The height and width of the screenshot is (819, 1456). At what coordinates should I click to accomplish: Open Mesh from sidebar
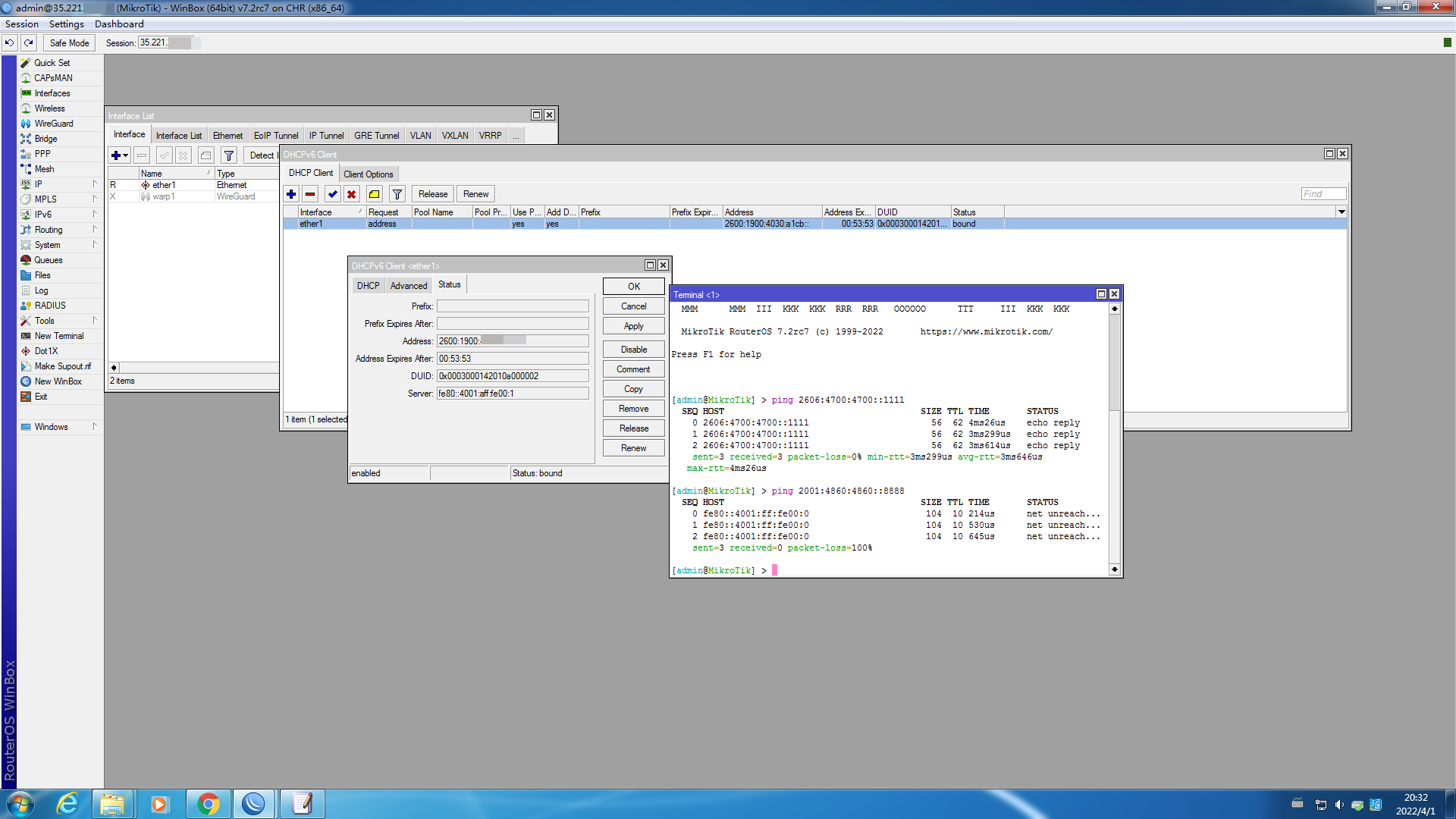(x=44, y=169)
